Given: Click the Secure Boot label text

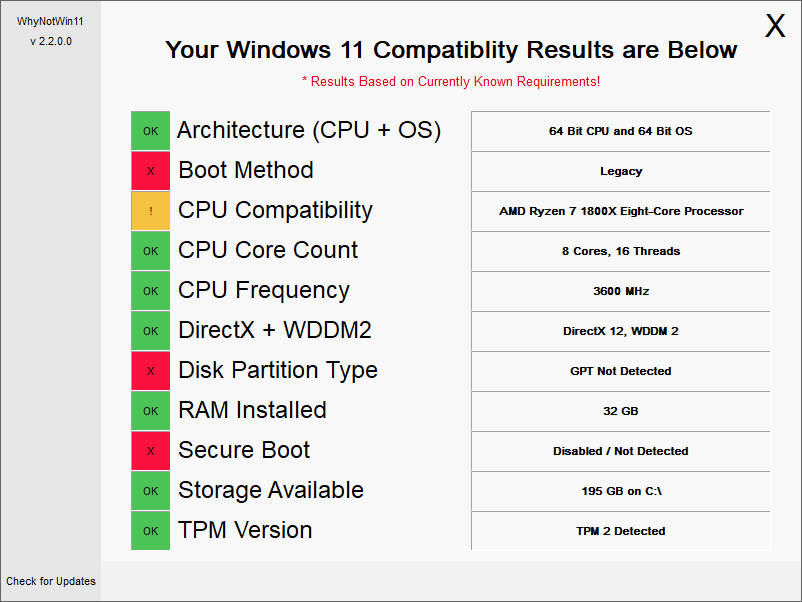Looking at the screenshot, I should click(x=244, y=451).
